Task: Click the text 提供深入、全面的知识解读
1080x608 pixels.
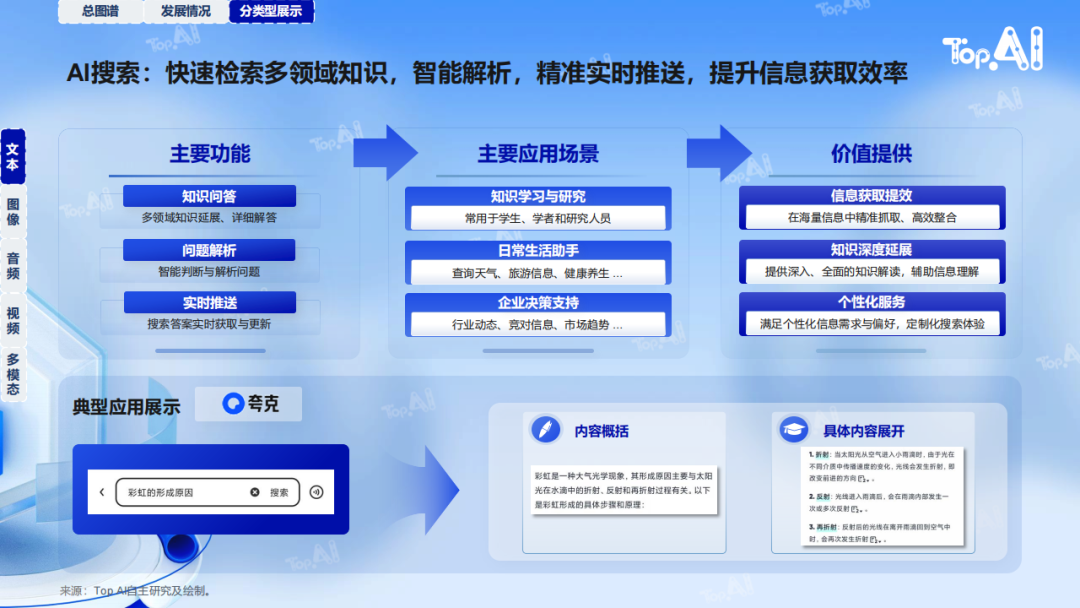Action: (x=834, y=271)
